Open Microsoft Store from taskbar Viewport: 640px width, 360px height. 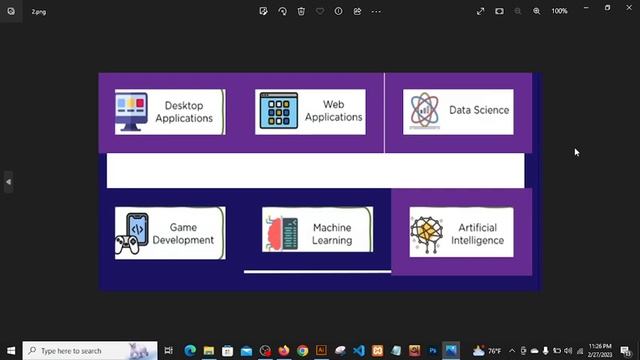tap(227, 351)
